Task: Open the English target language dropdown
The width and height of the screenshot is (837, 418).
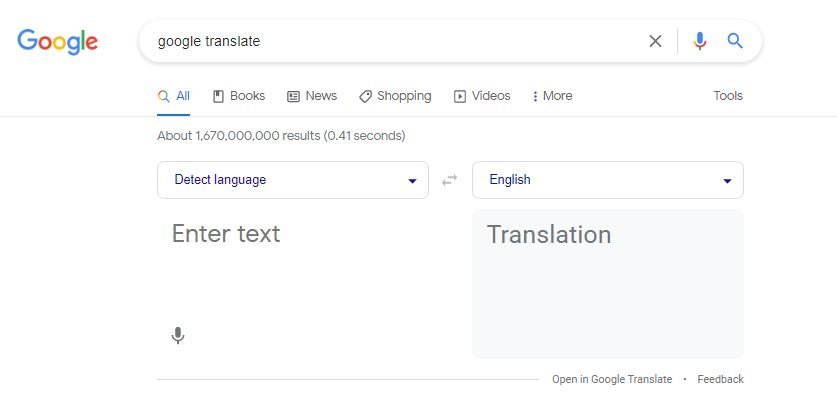Action: [607, 180]
